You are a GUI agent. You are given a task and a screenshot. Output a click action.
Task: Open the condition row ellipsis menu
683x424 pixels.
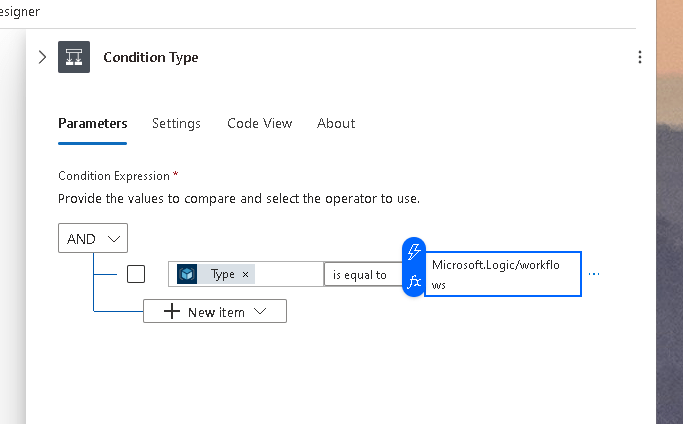594,274
